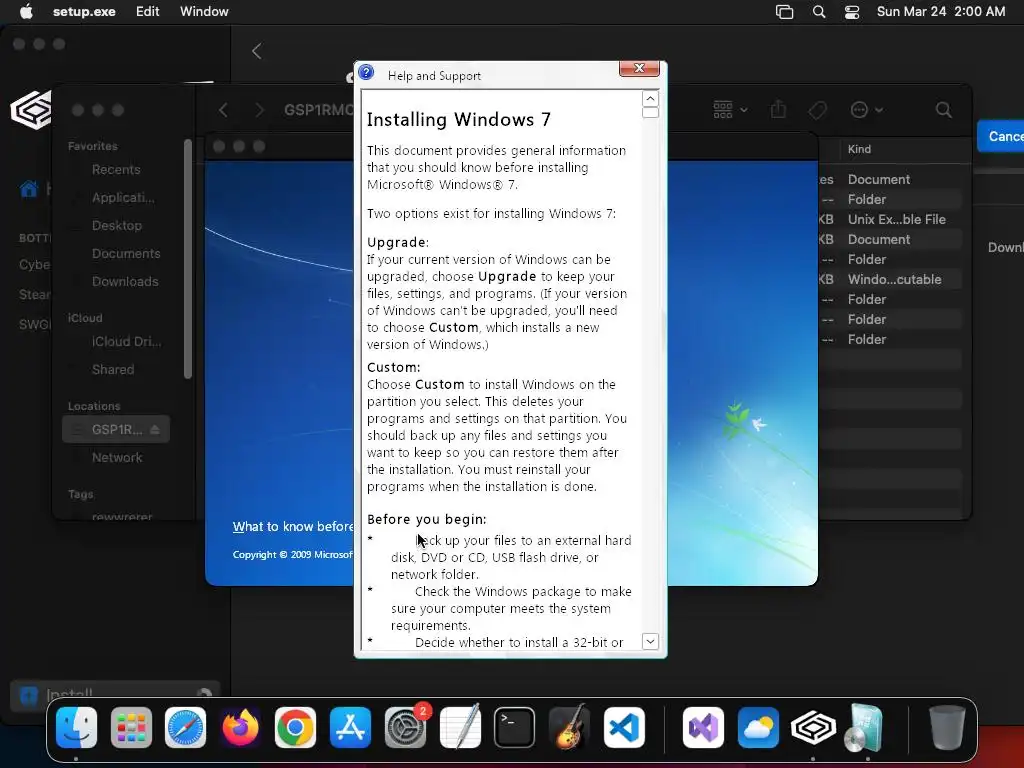Go forward in the Finder window

click(259, 110)
